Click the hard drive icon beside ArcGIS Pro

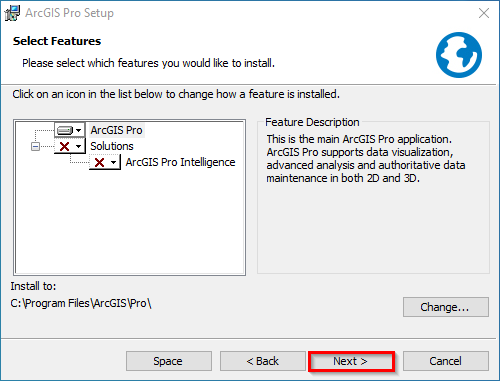(x=65, y=130)
